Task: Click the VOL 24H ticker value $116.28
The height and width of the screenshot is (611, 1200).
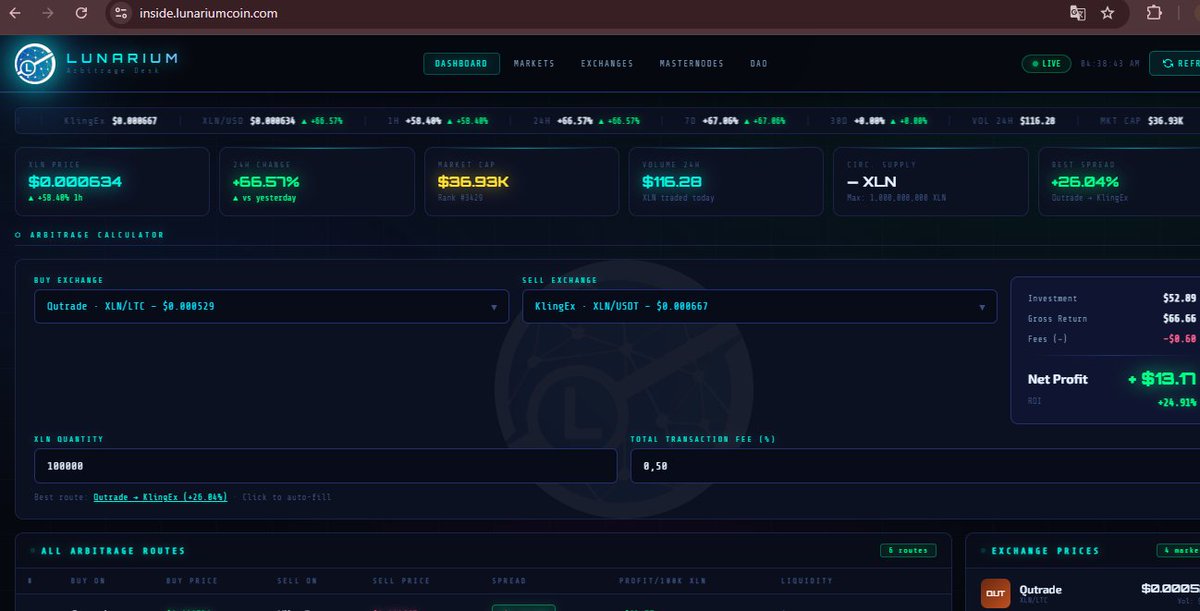Action: (1037, 120)
